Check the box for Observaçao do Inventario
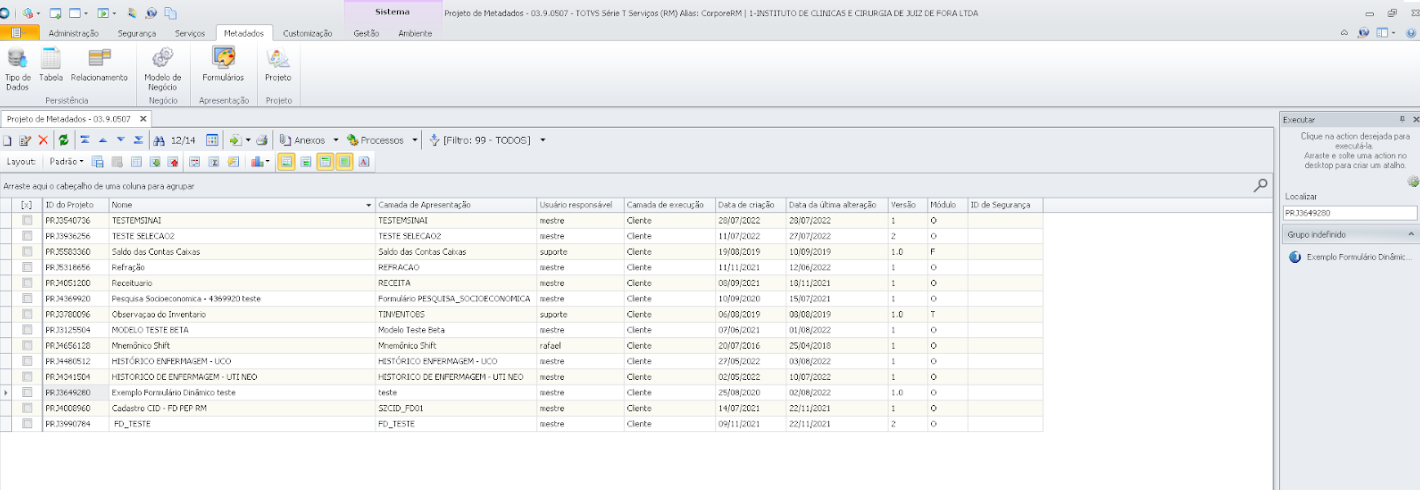Image resolution: width=1420 pixels, height=490 pixels. pyautogui.click(x=27, y=314)
